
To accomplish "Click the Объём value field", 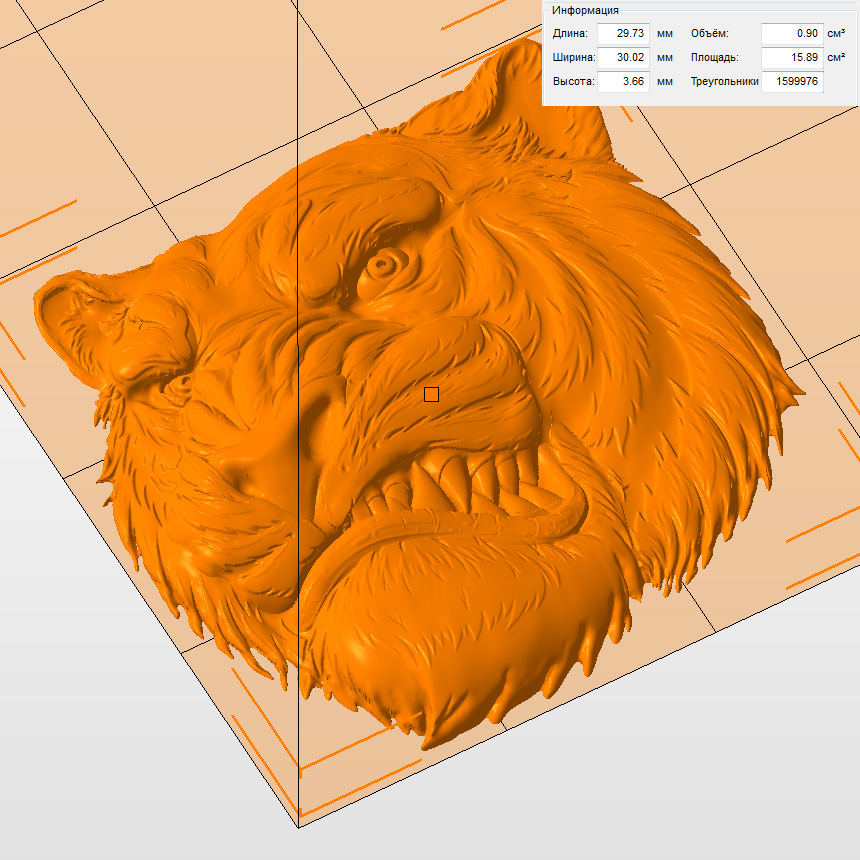I will (x=792, y=34).
